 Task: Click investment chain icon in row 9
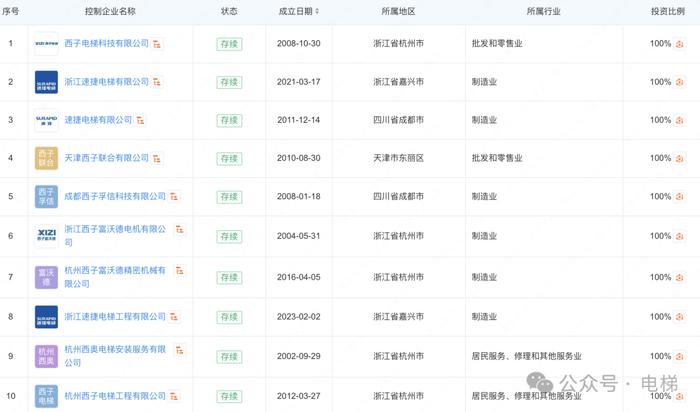(679, 356)
